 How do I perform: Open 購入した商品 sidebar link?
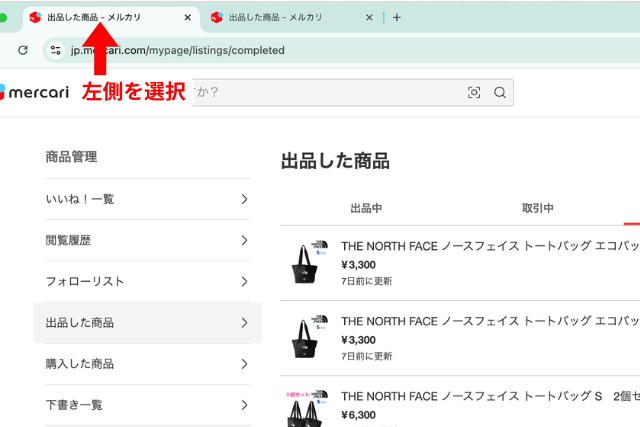[80, 364]
